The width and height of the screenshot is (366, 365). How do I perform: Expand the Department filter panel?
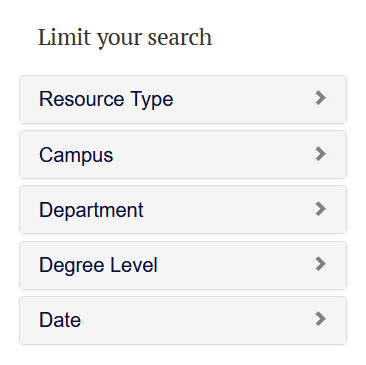pyautogui.click(x=183, y=210)
